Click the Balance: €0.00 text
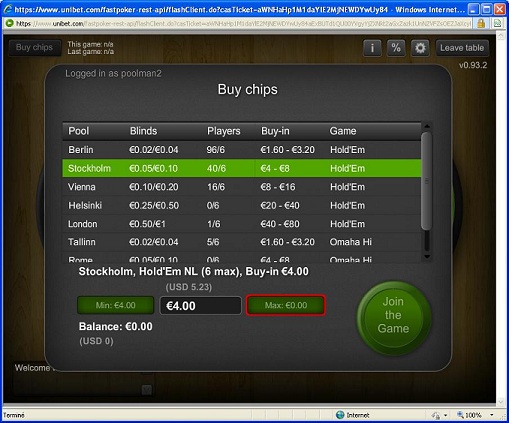Viewport: 509px width, 423px height. pyautogui.click(x=116, y=326)
